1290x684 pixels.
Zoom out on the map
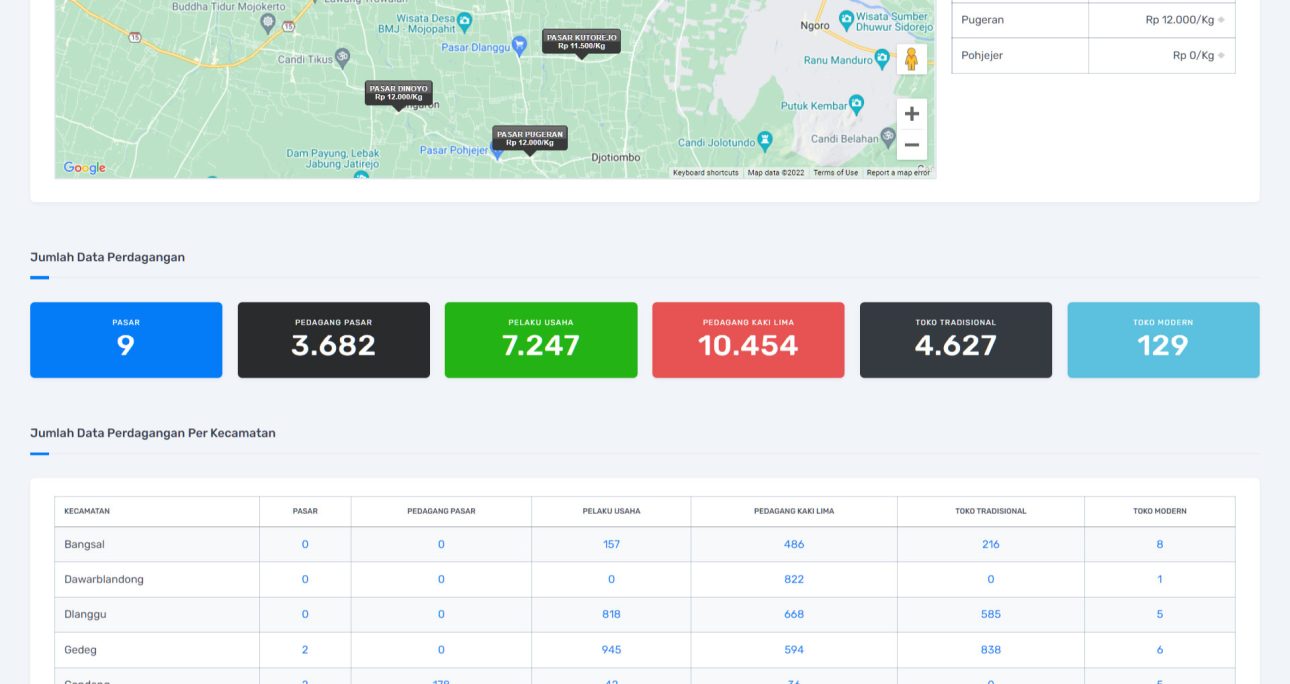[x=911, y=145]
